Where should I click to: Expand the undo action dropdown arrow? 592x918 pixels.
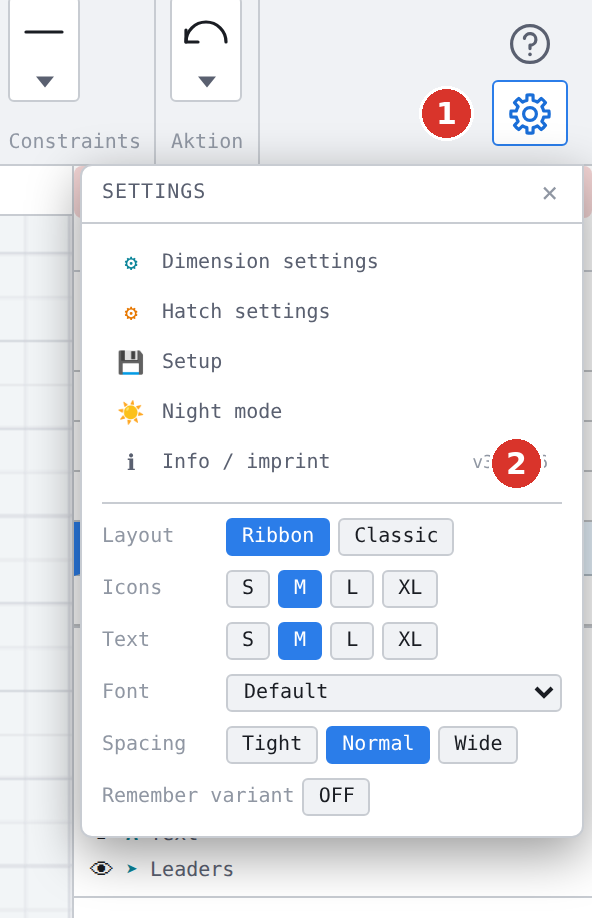tap(206, 81)
